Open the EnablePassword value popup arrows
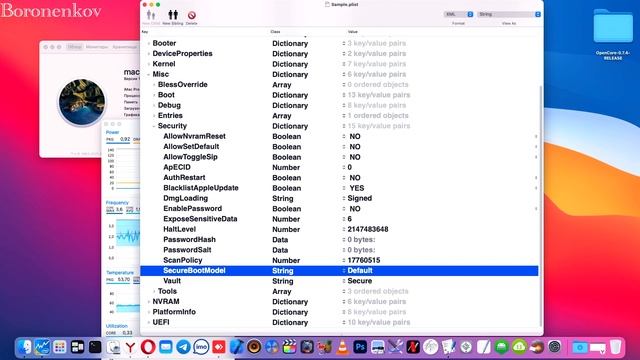 point(536,209)
